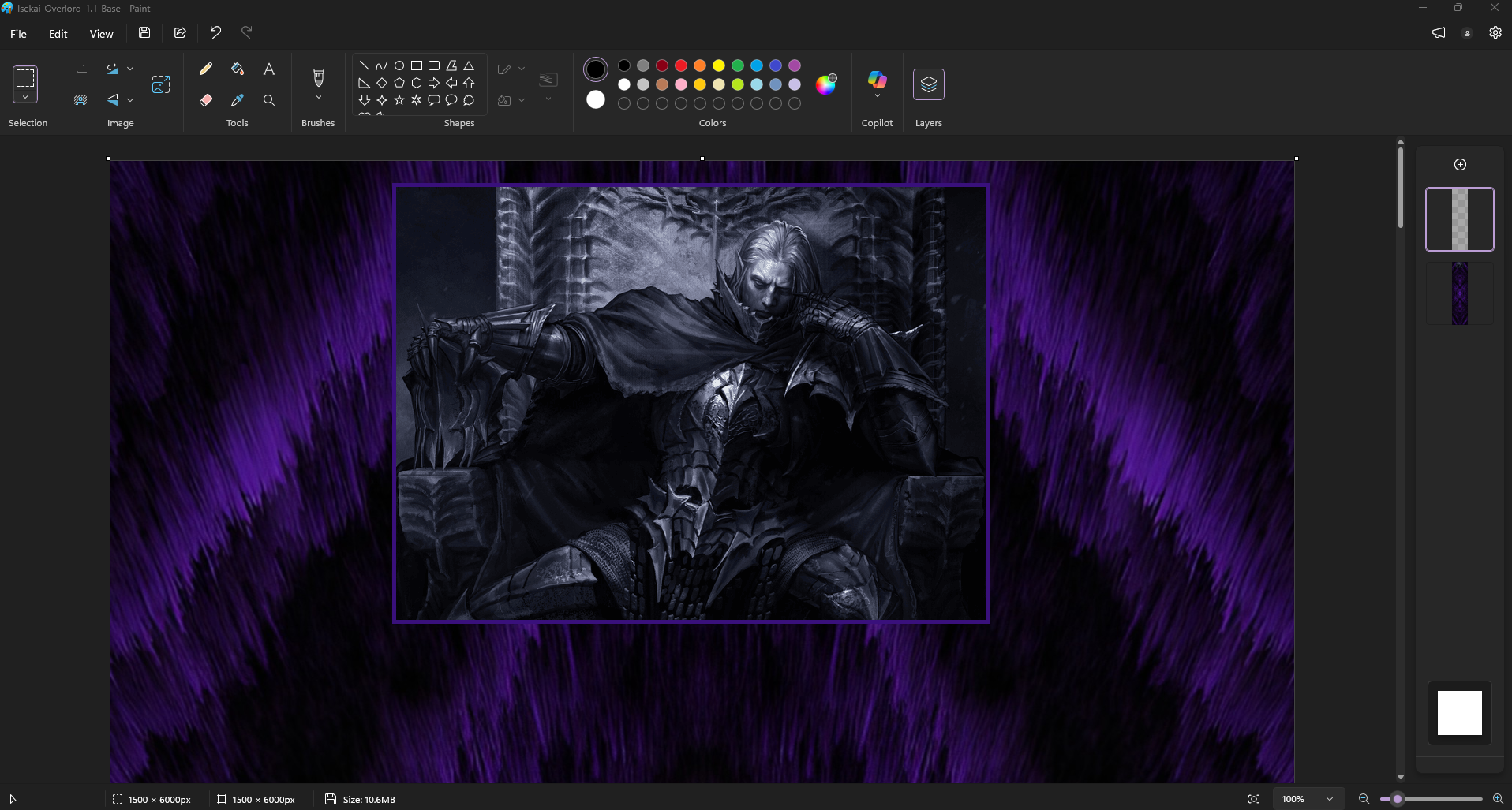This screenshot has width=1512, height=810.
Task: Expand the Selection options chevron
Action: [25, 97]
